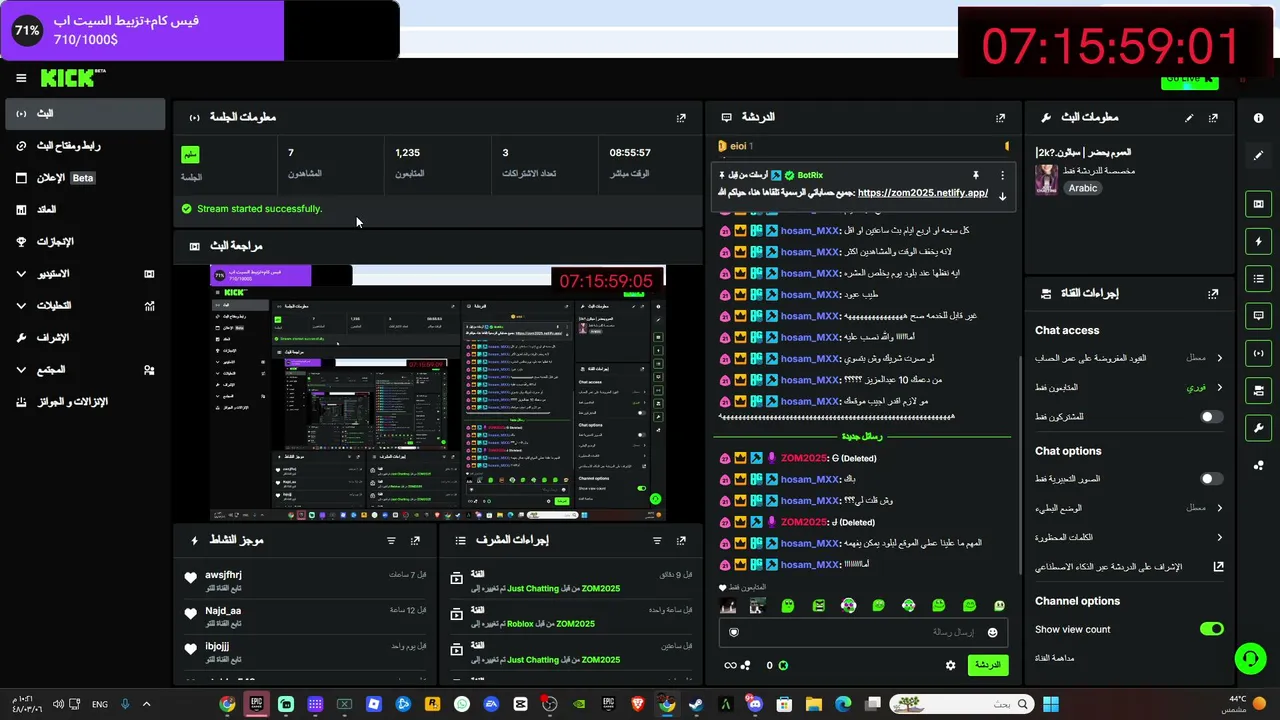The width and height of the screenshot is (1280, 720).
Task: Pop out the معلومات الجلسة session info panel
Action: 681,117
